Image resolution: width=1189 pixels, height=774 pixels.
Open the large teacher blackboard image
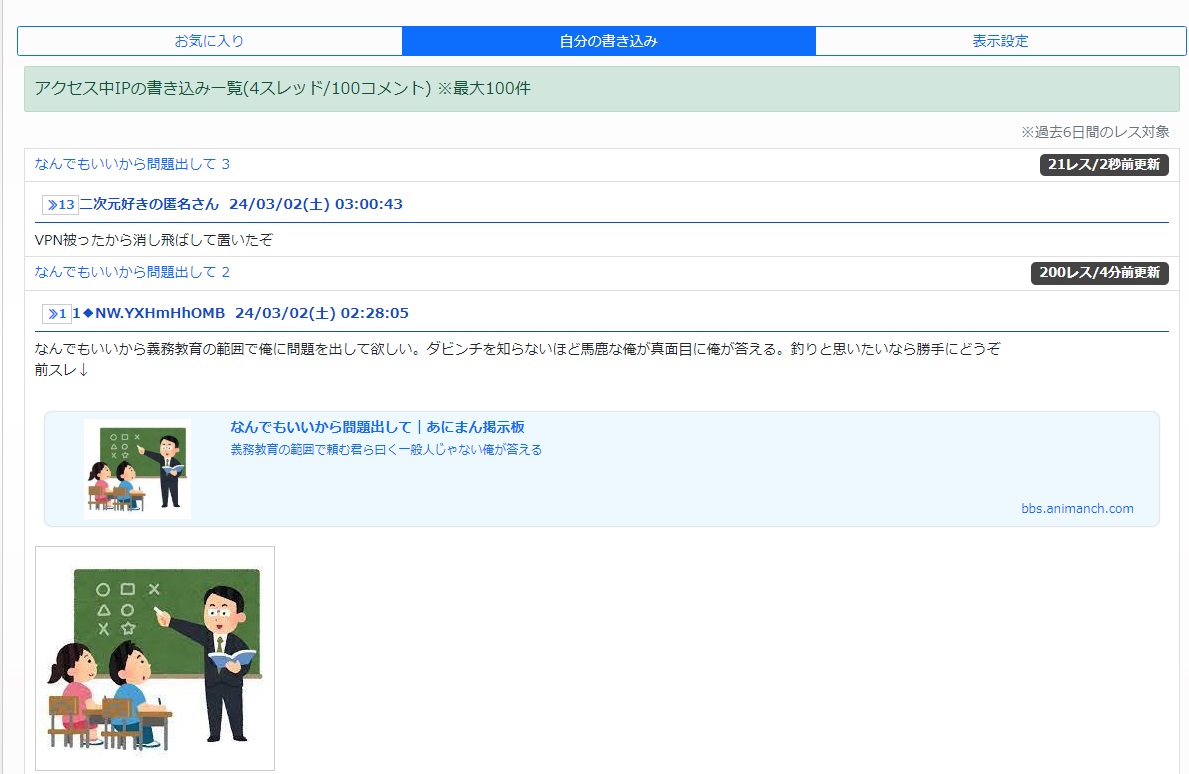pos(155,658)
